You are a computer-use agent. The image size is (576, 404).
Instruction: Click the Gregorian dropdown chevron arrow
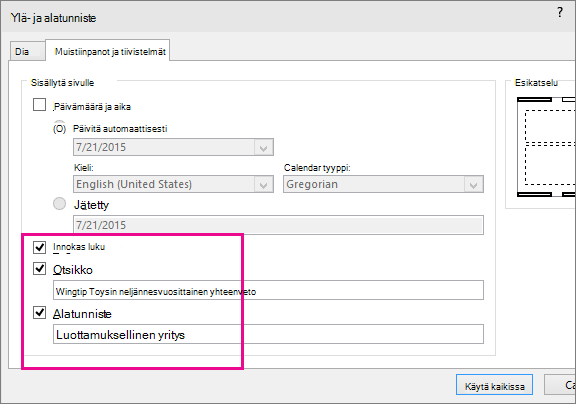473,184
